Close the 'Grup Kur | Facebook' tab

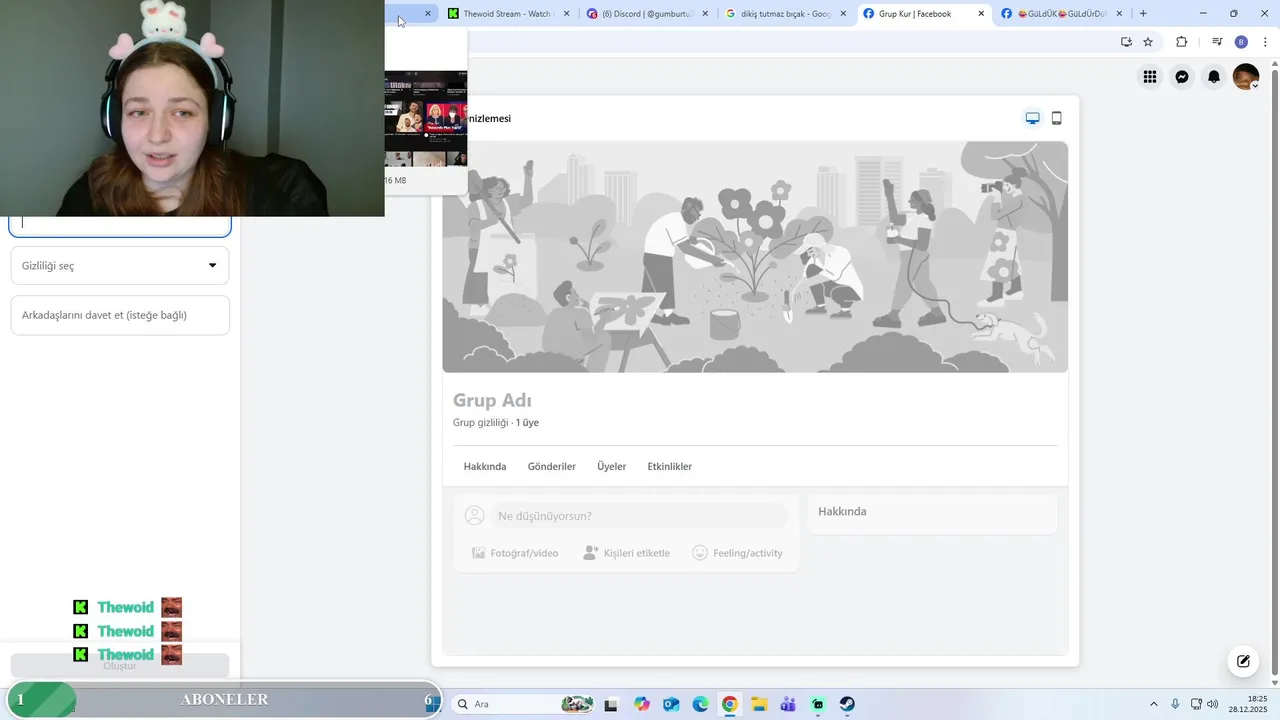[x=981, y=14]
